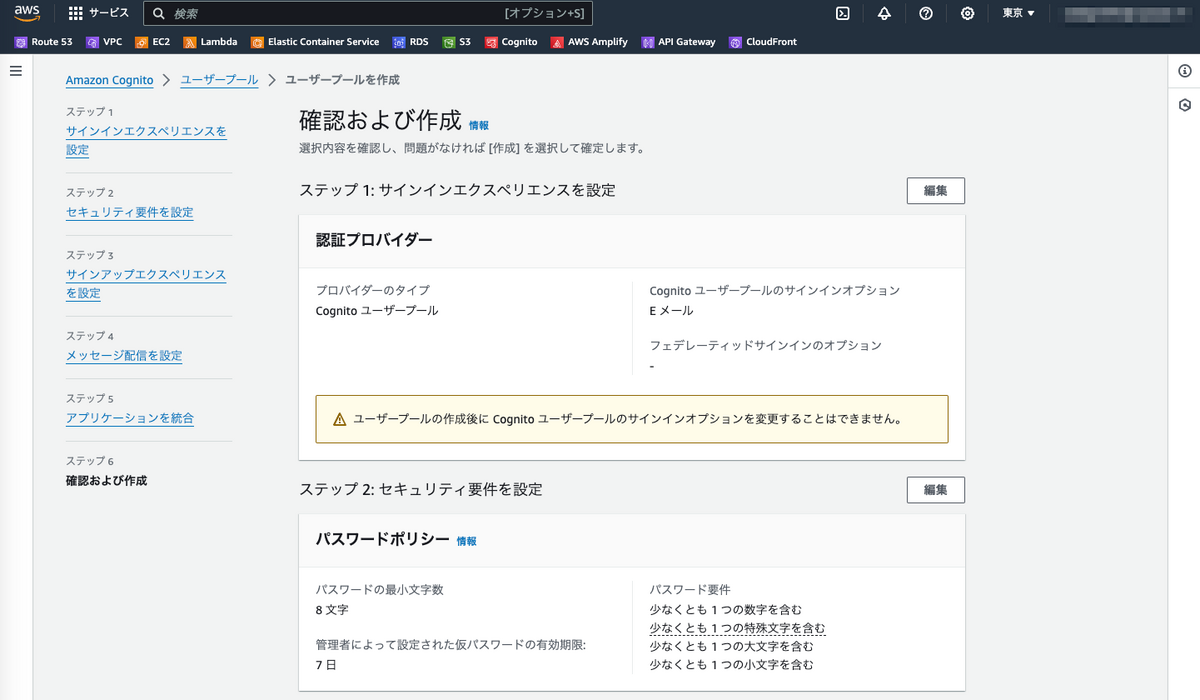Open the help question mark icon

pyautogui.click(x=926, y=13)
